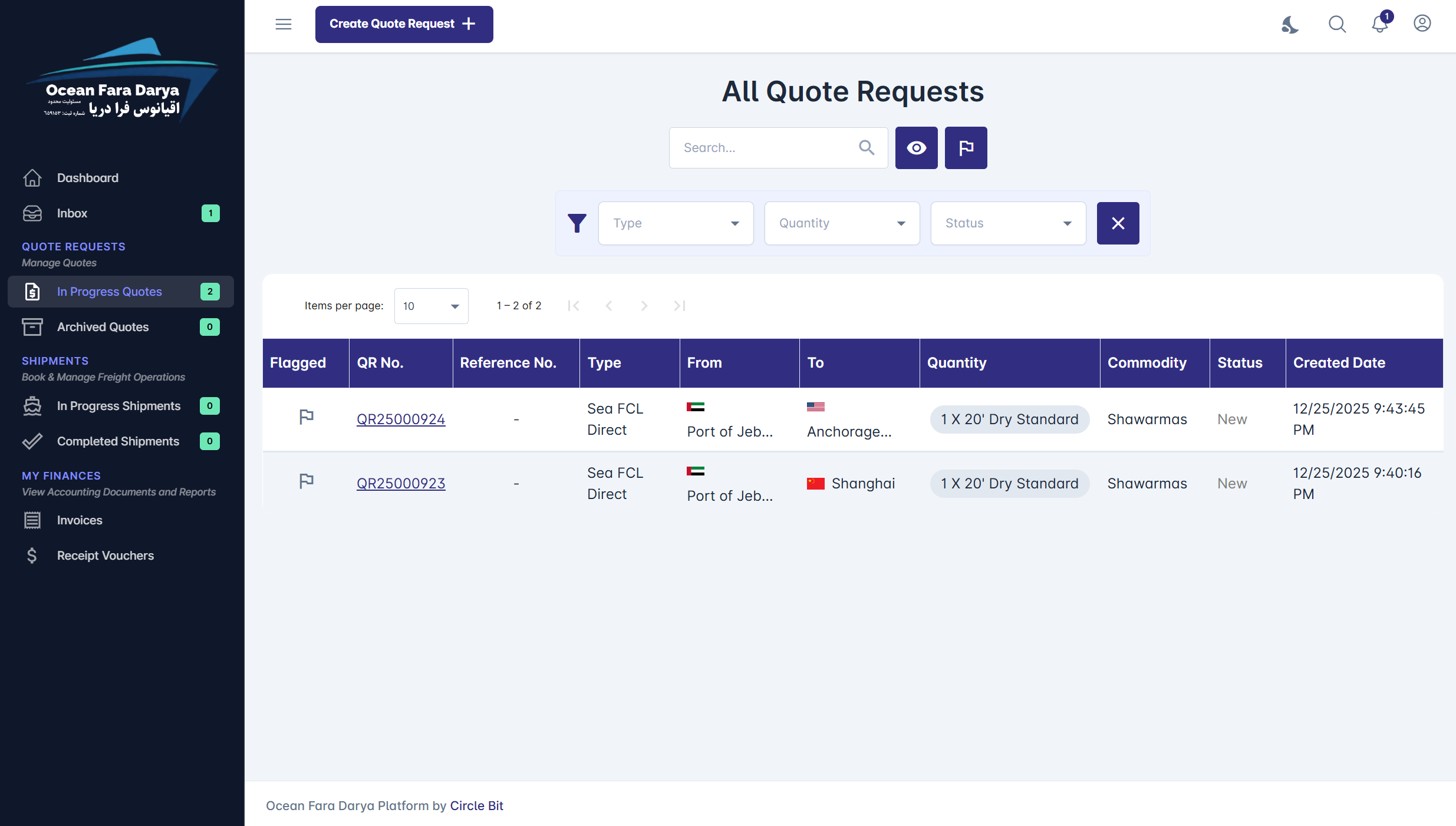Flag quote request QR25000924

(306, 418)
